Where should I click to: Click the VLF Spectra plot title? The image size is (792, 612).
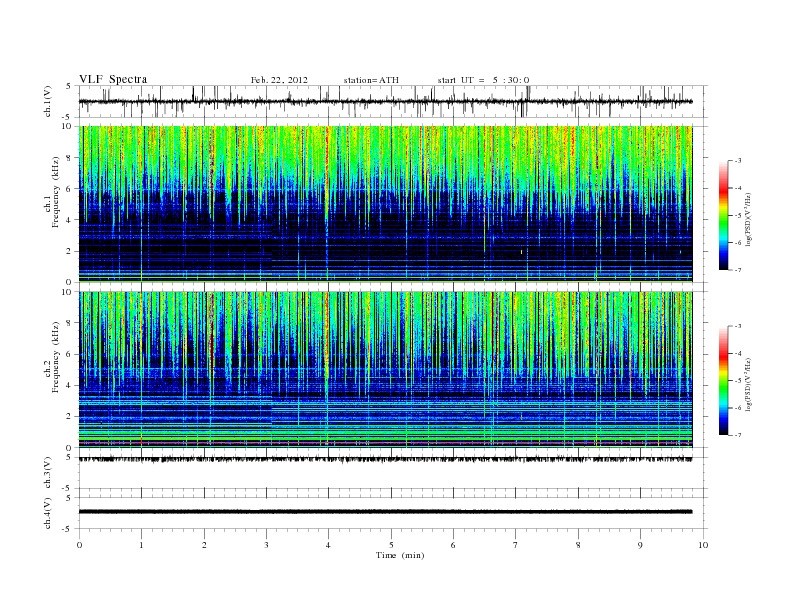coord(113,79)
